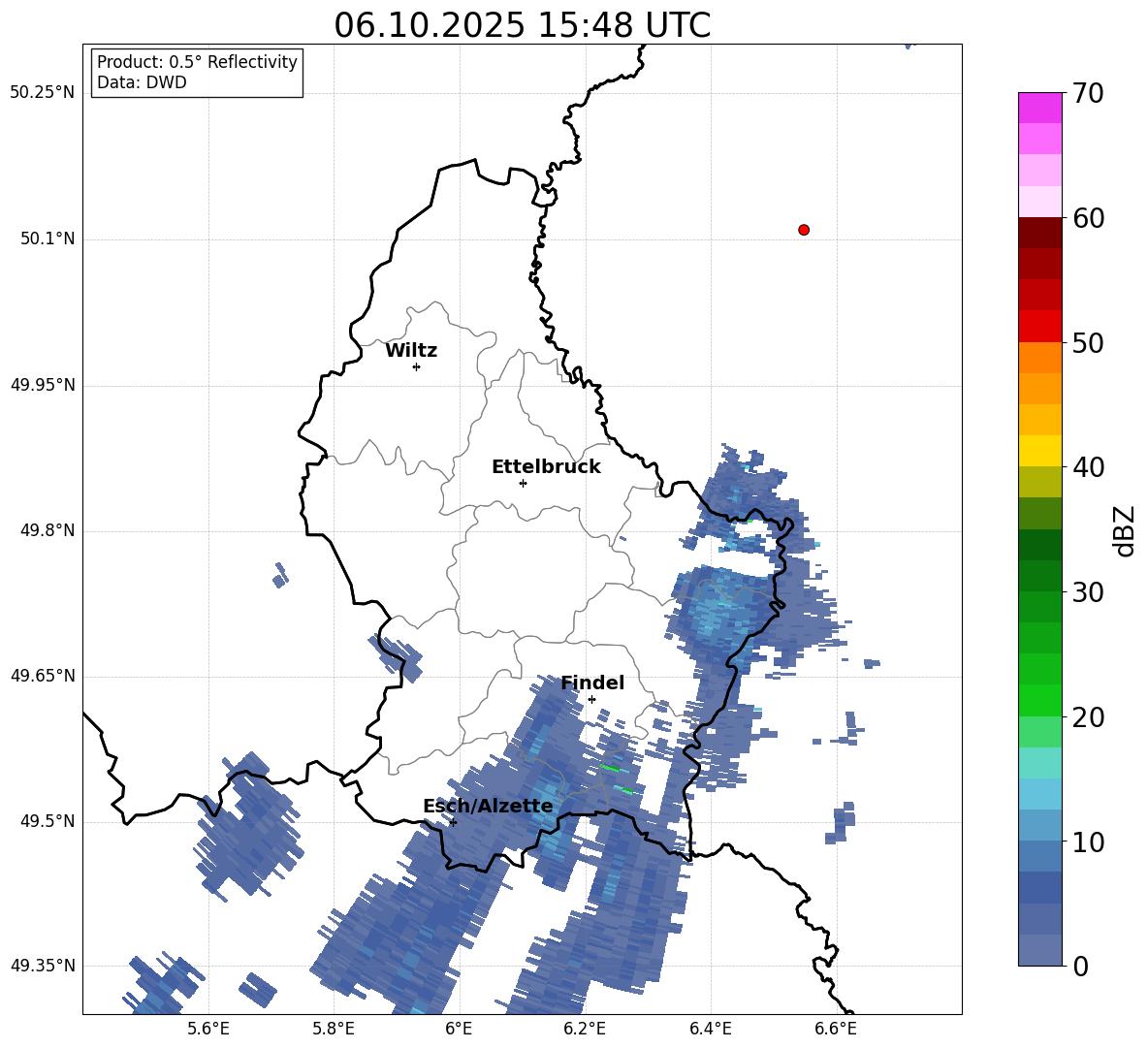Click the 49.95°N latitude label
Viewport: 1148px width, 1048px height.
(x=43, y=385)
